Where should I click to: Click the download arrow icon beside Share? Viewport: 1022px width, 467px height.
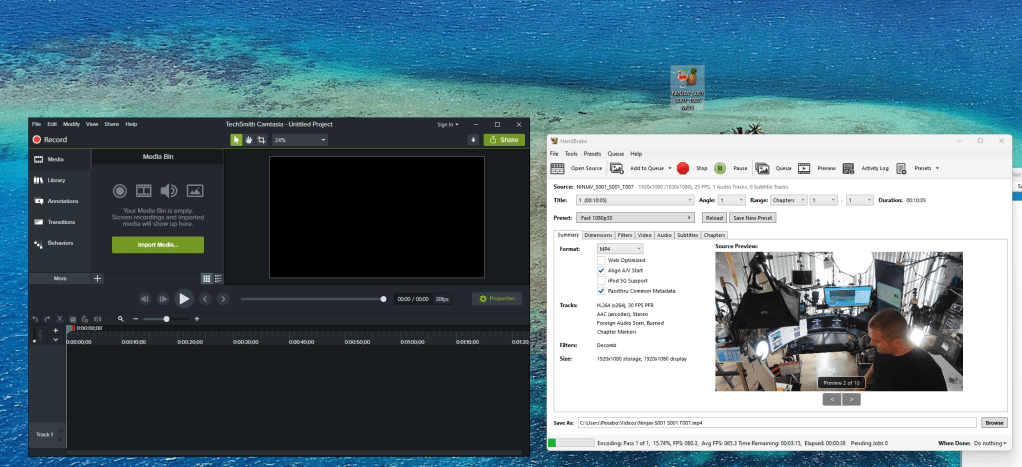[473, 140]
